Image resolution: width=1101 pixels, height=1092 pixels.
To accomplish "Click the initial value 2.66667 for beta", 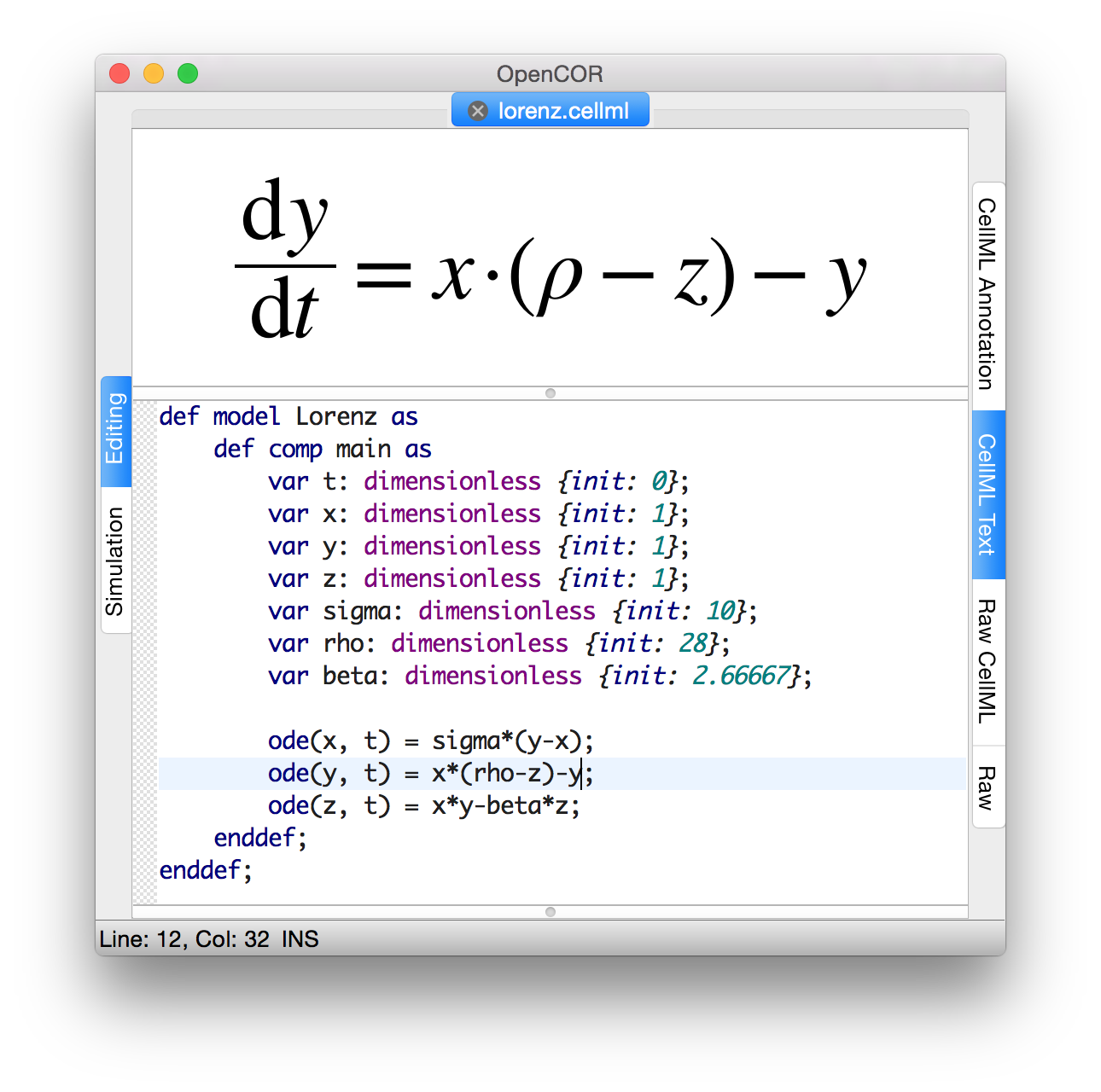I will coord(741,676).
